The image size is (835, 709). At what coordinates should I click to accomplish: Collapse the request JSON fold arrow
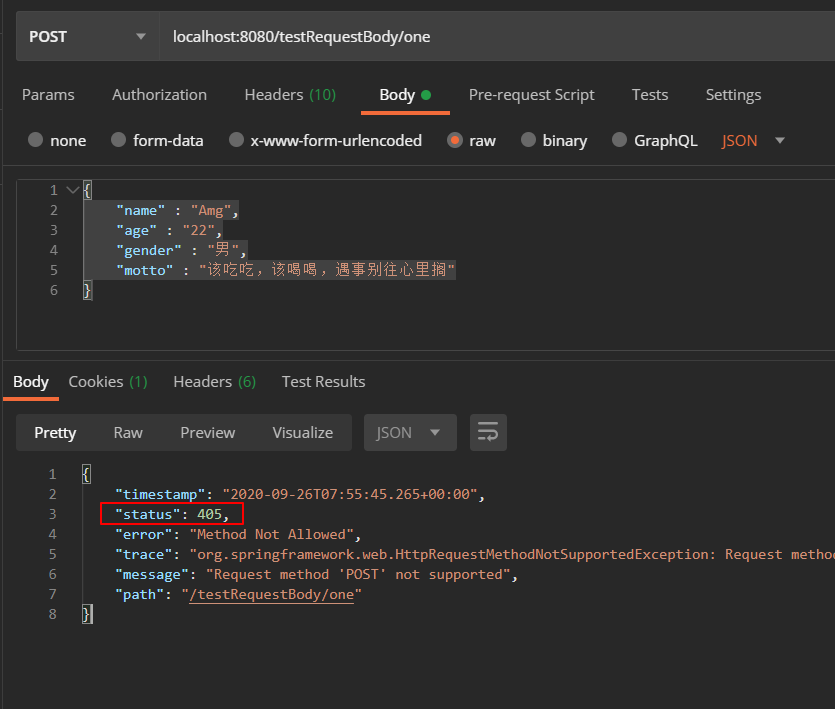[x=72, y=190]
